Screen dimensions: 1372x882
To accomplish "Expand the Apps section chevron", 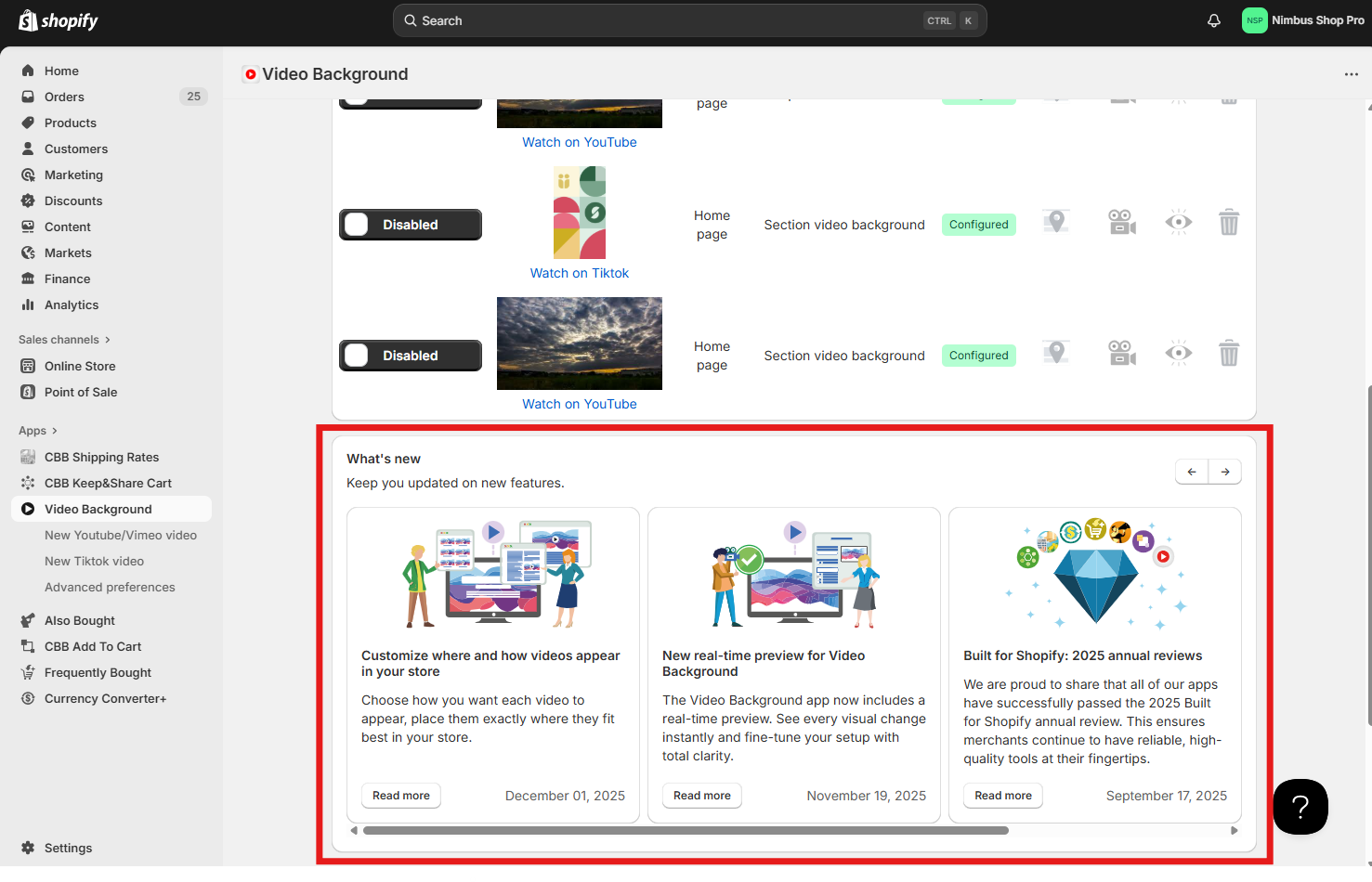I will click(55, 431).
